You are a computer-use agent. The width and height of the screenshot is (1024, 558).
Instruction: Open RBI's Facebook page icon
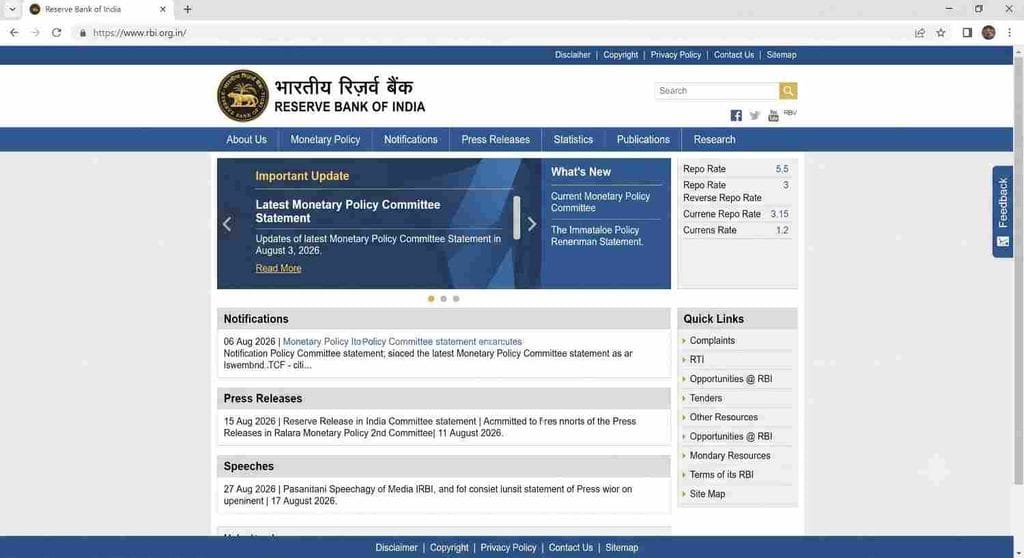736,116
